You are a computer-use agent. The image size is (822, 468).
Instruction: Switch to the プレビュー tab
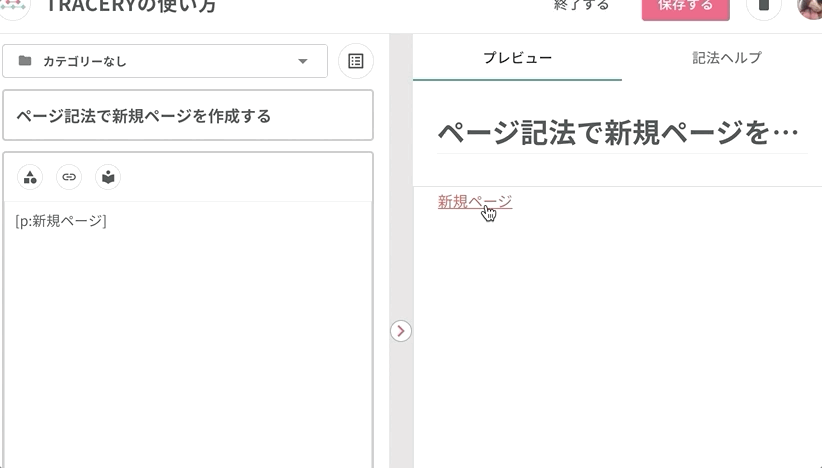[x=517, y=58]
